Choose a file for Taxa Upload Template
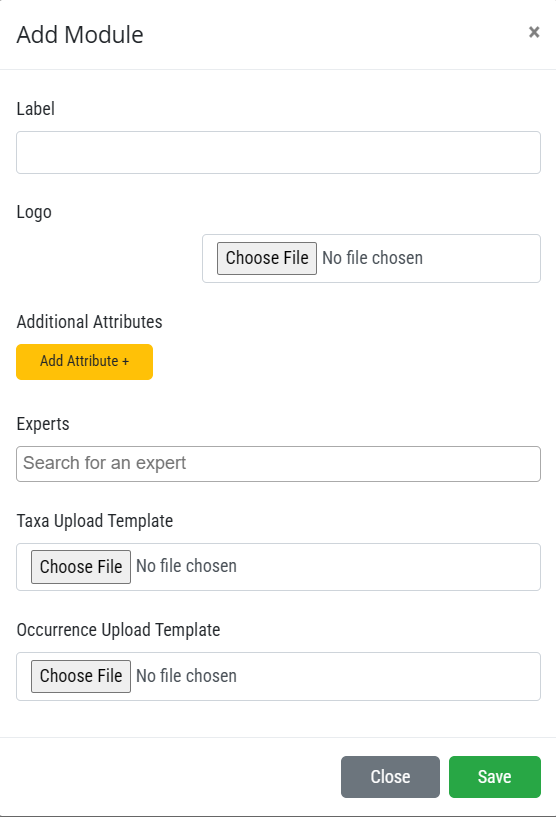The height and width of the screenshot is (817, 556). point(81,567)
